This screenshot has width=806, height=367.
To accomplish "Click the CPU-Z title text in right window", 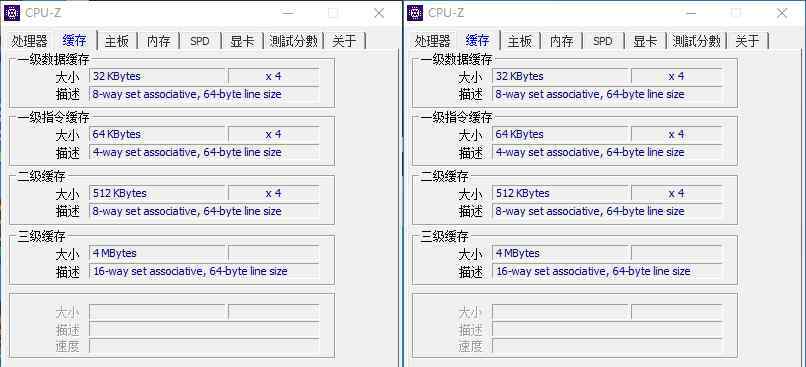I will 446,13.
